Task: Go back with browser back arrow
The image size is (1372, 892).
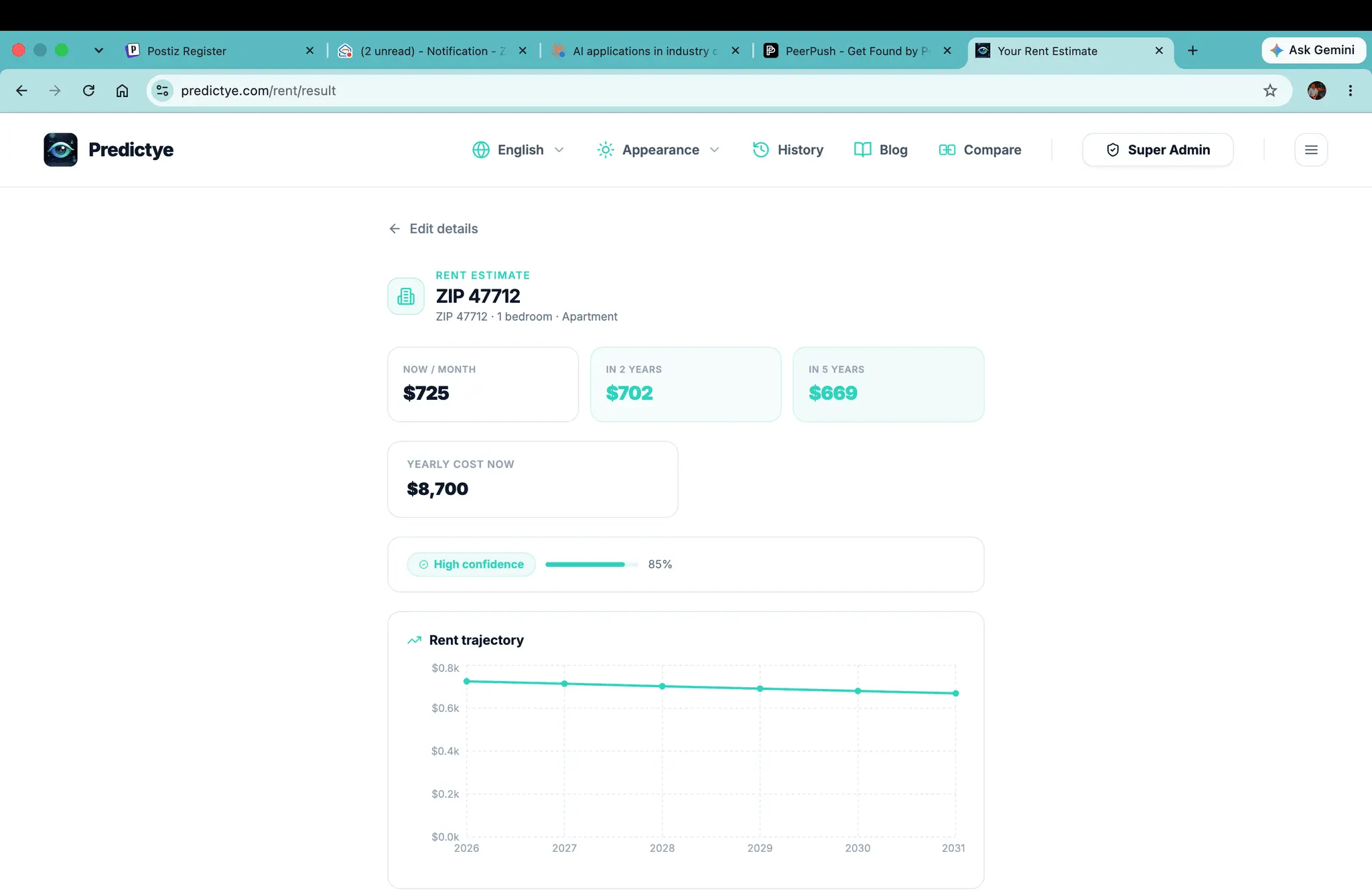Action: pos(21,90)
